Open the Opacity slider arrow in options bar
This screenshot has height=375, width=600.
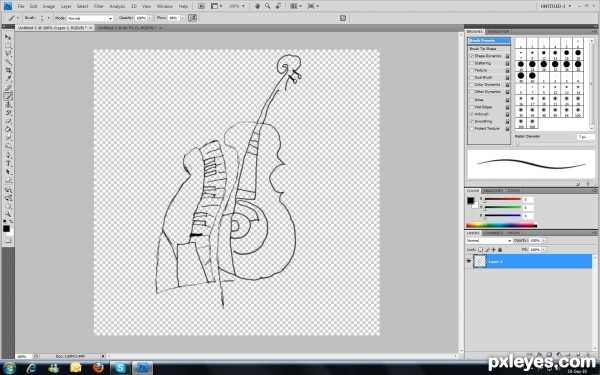(x=149, y=18)
